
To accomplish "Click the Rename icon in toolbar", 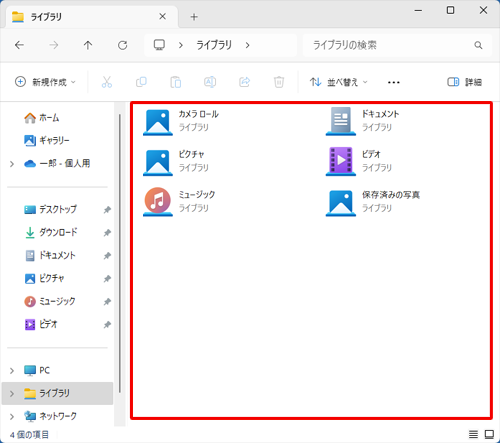I will 210,82.
